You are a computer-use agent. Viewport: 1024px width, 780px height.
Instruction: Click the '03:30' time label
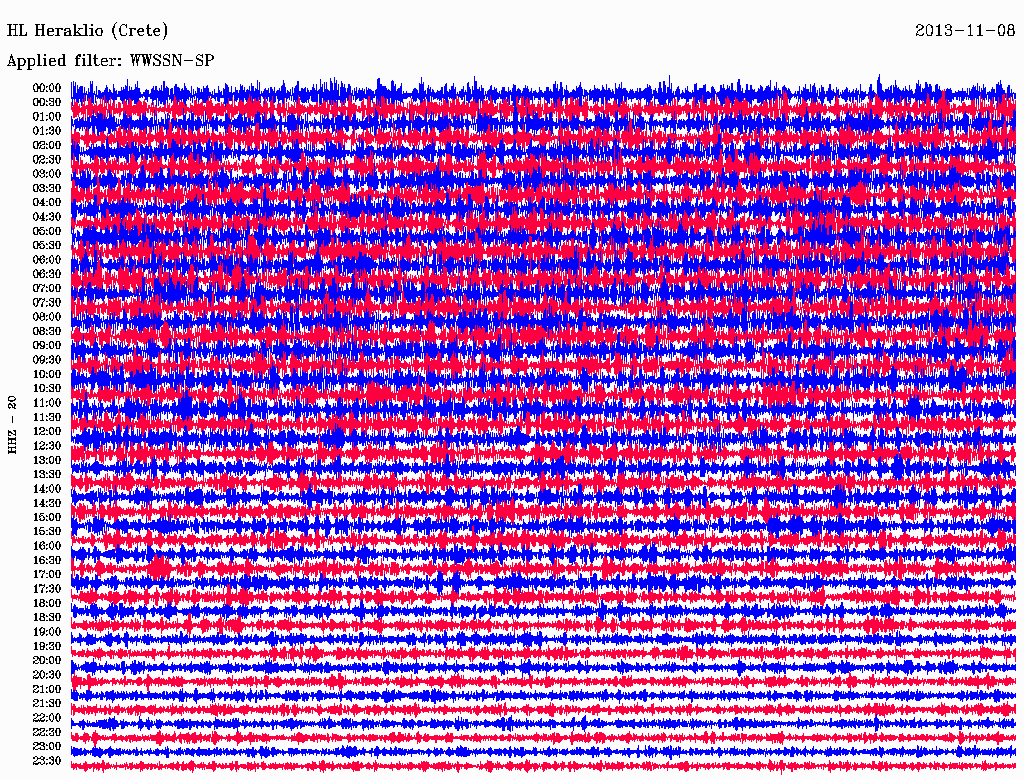(x=47, y=188)
